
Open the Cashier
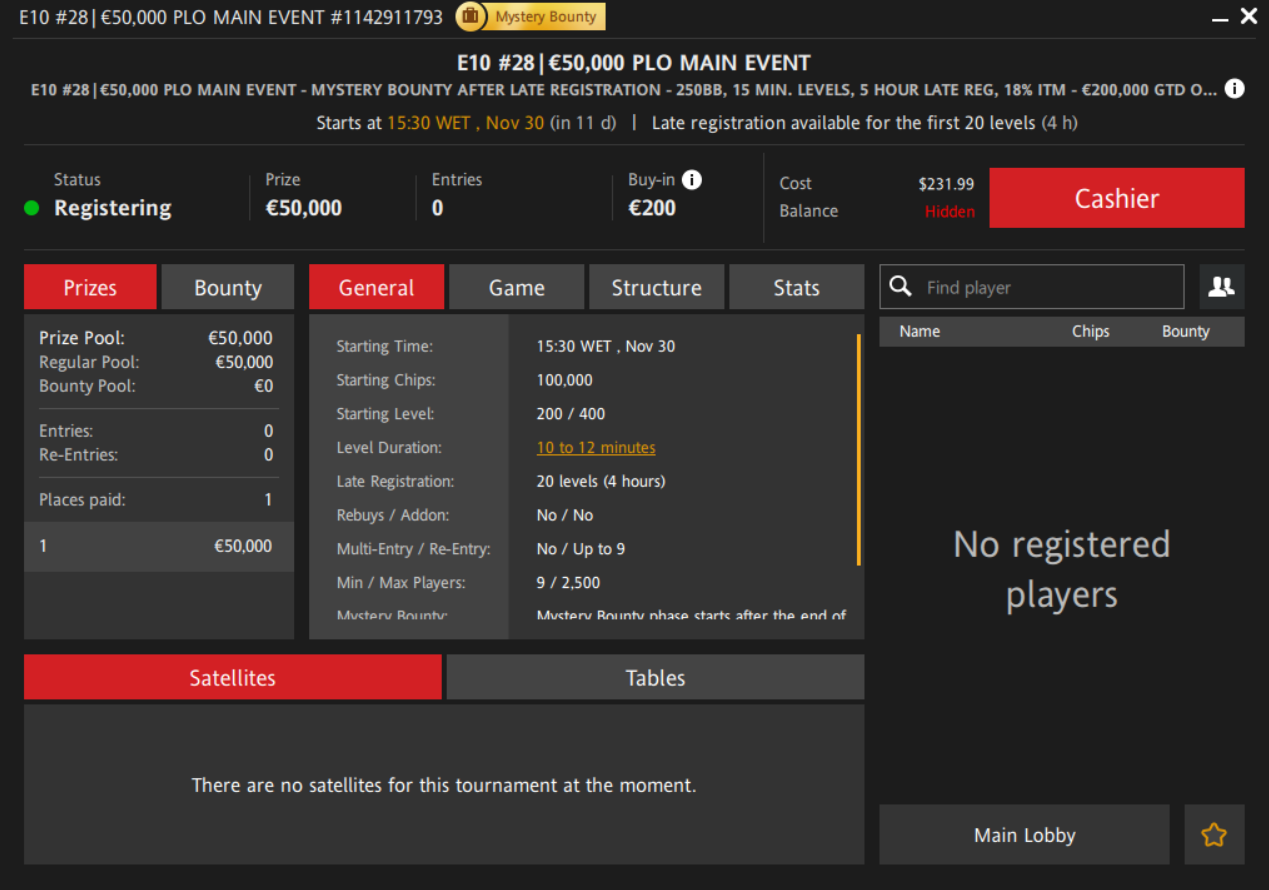pyautogui.click(x=1116, y=198)
